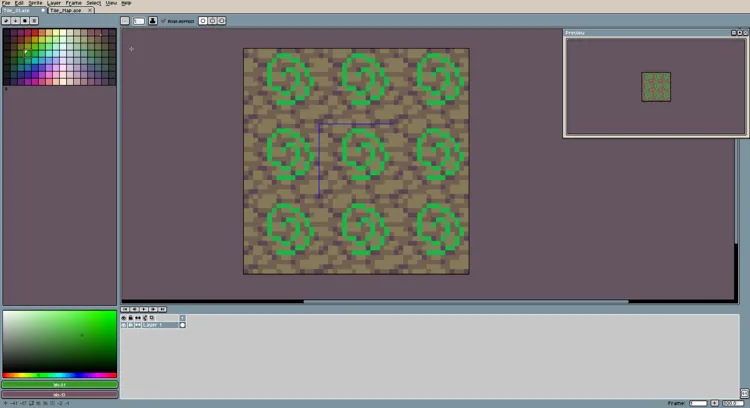Hide Layer 1 using its eye icon
This screenshot has width=750, height=408.
(124, 325)
